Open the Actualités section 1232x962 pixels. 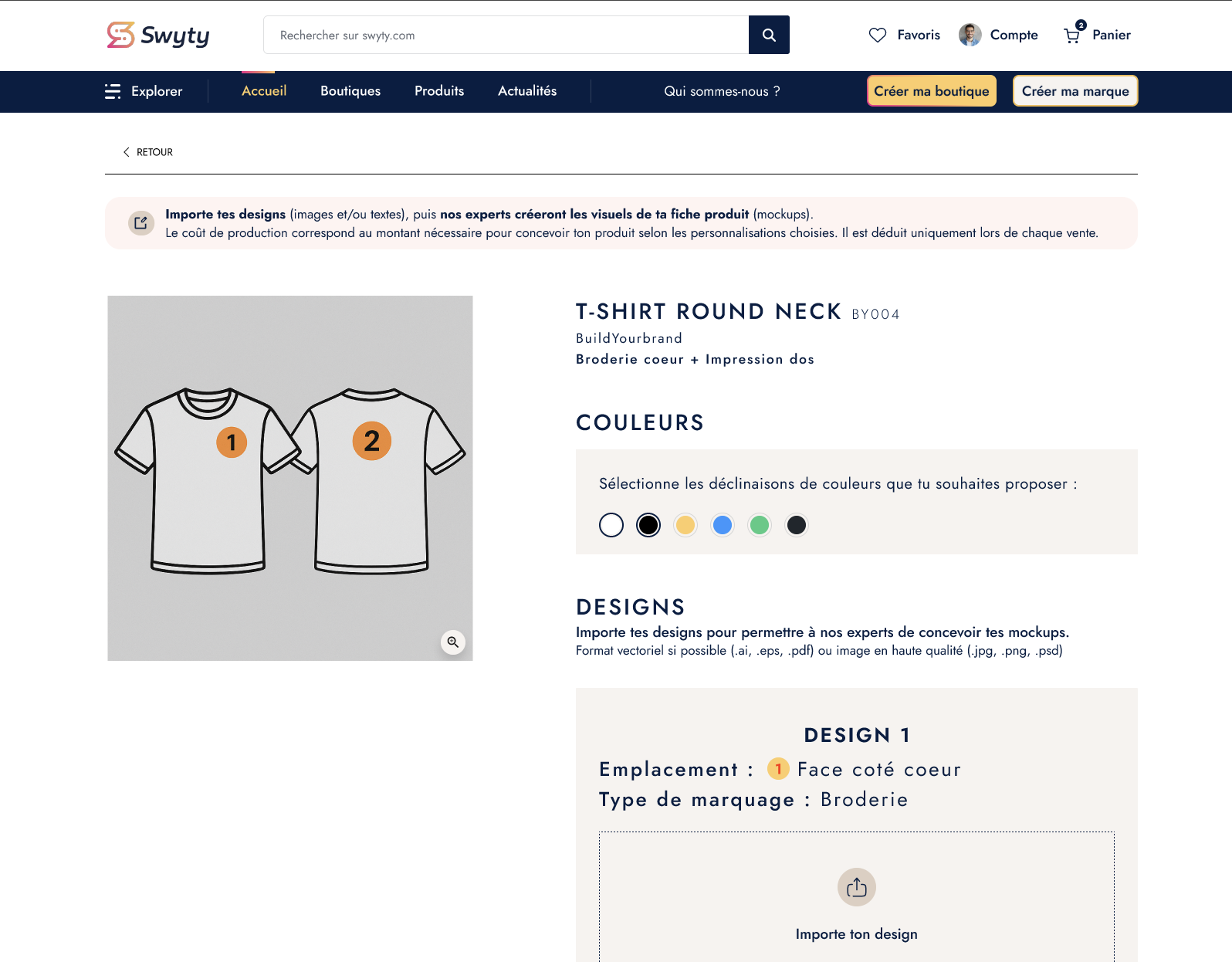[526, 91]
